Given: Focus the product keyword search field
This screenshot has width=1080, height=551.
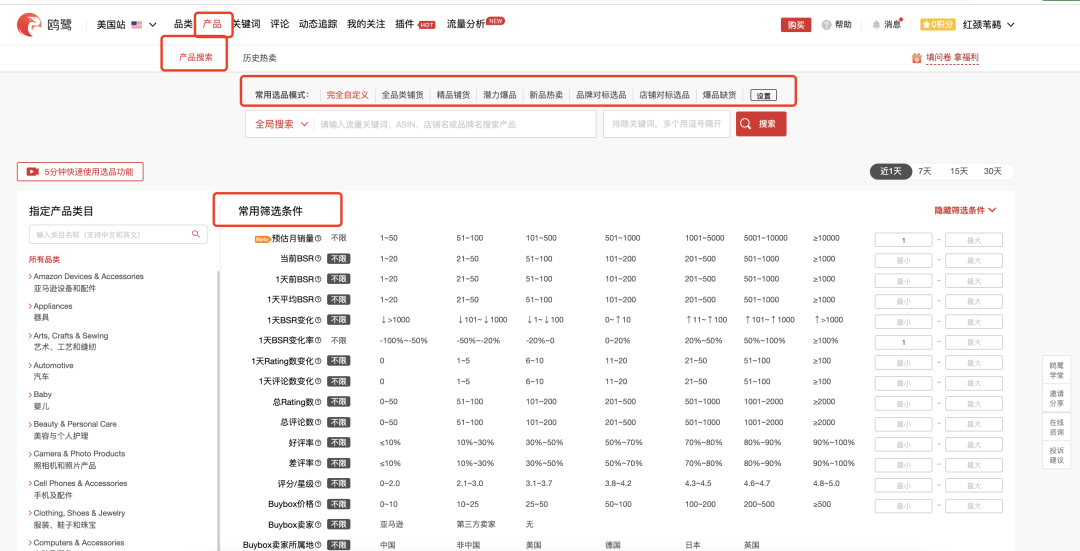Looking at the screenshot, I should tap(455, 125).
